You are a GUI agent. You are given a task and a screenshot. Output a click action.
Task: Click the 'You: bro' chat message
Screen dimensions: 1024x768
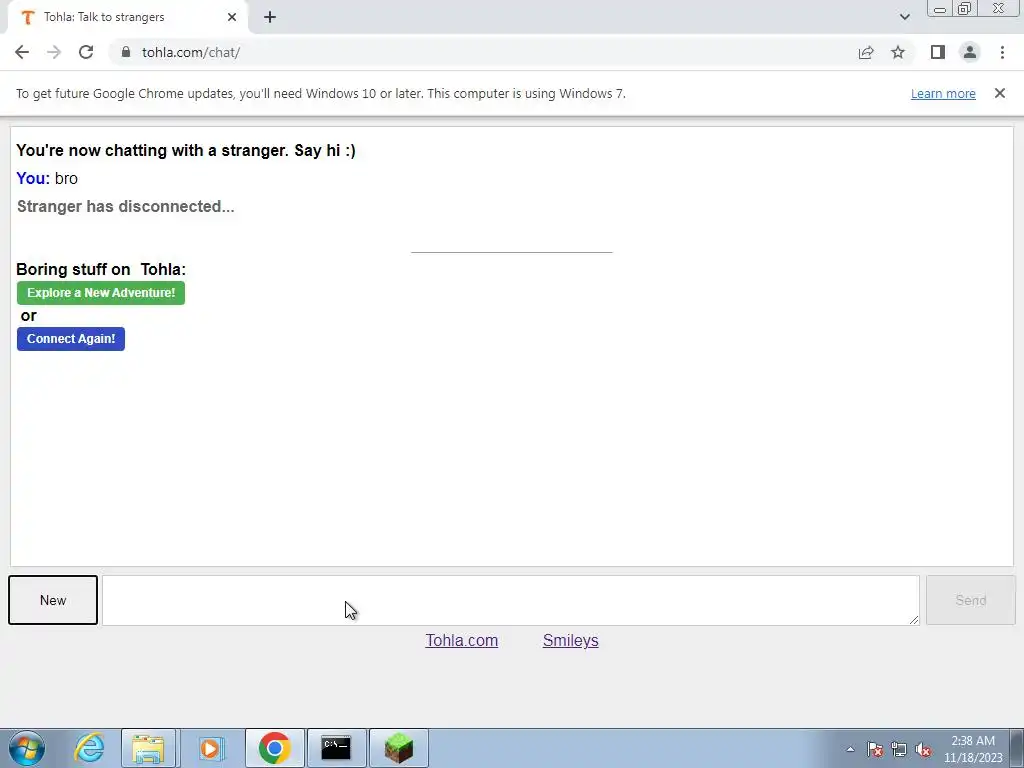(47, 178)
